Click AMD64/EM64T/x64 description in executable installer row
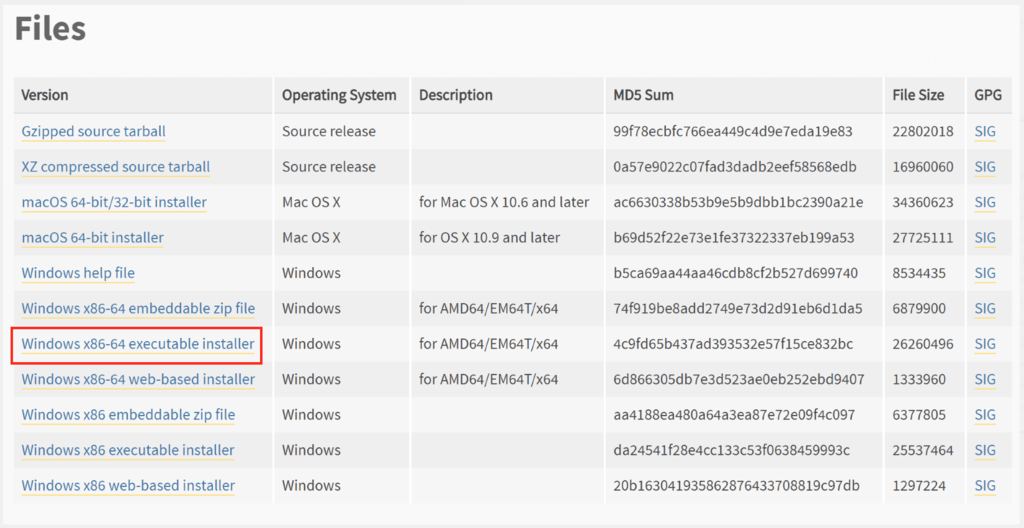 [488, 344]
